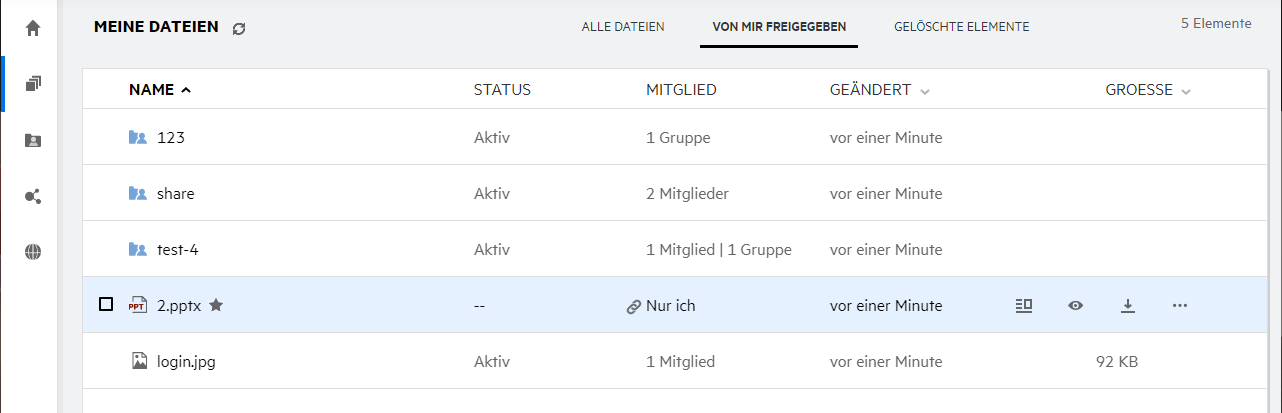Preview 2.pptx with the eye icon
The height and width of the screenshot is (413, 1282).
coord(1075,306)
